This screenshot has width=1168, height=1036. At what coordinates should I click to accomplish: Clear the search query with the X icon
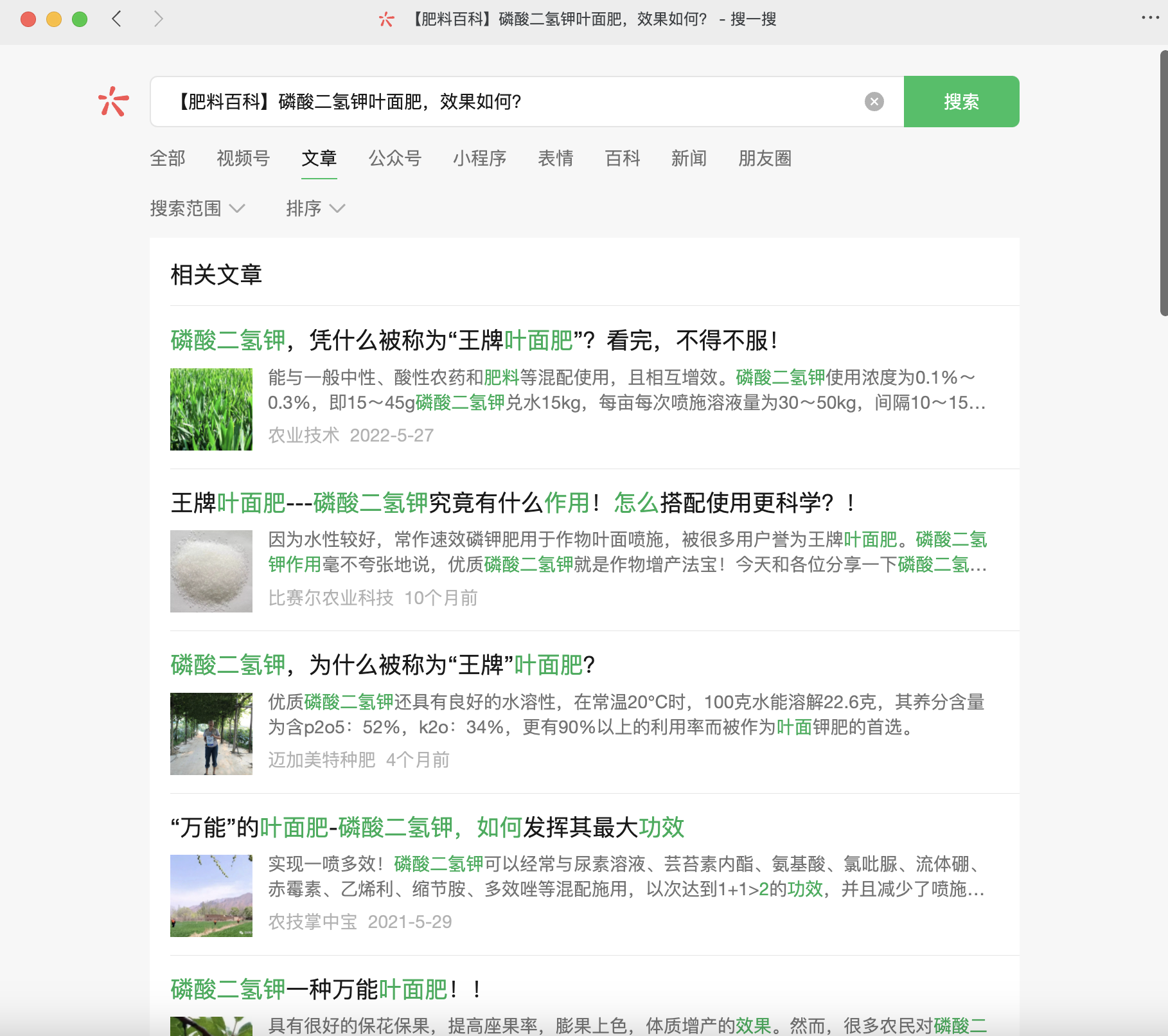coord(874,102)
